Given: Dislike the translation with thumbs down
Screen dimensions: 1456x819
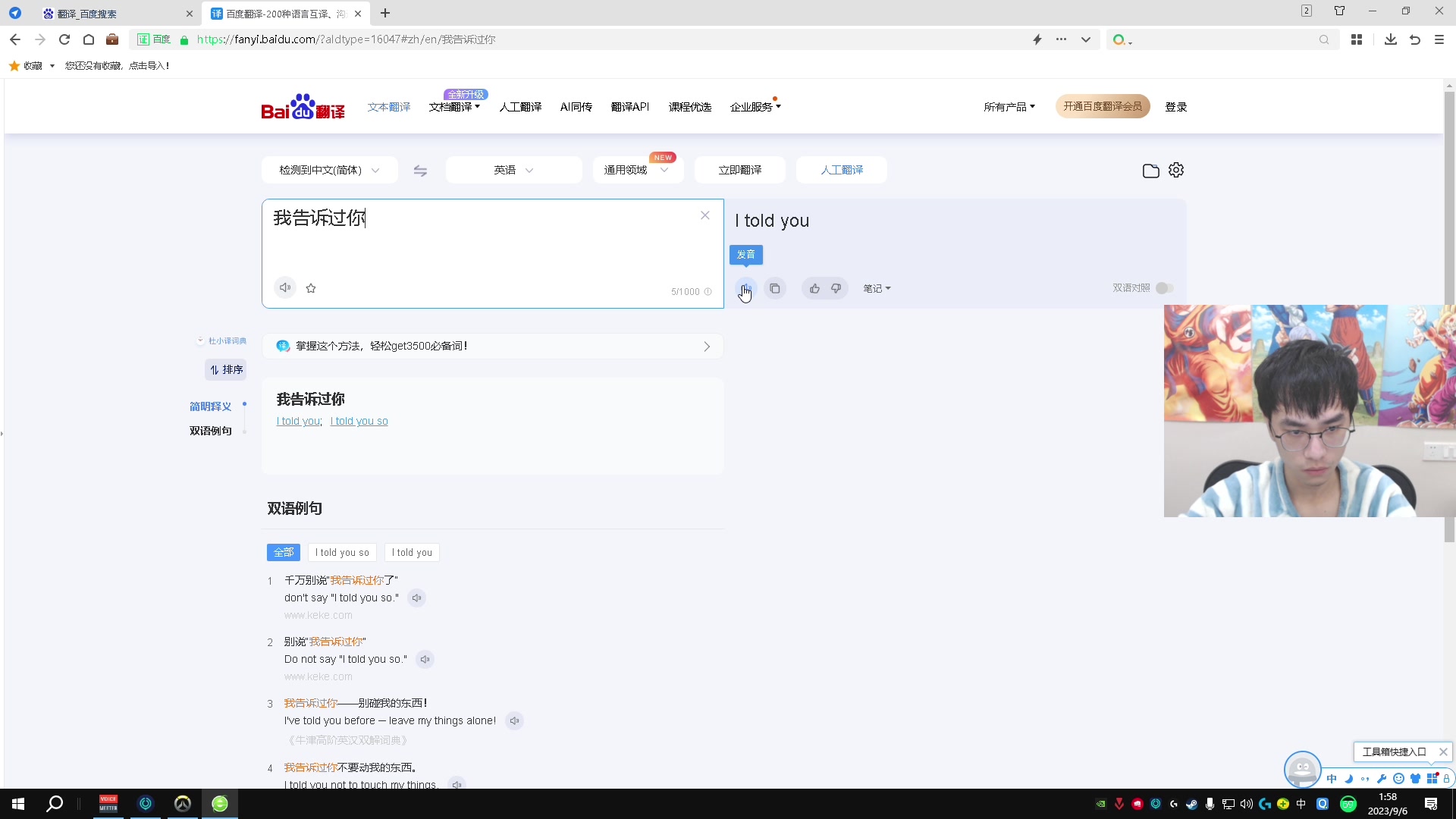Looking at the screenshot, I should (x=836, y=288).
